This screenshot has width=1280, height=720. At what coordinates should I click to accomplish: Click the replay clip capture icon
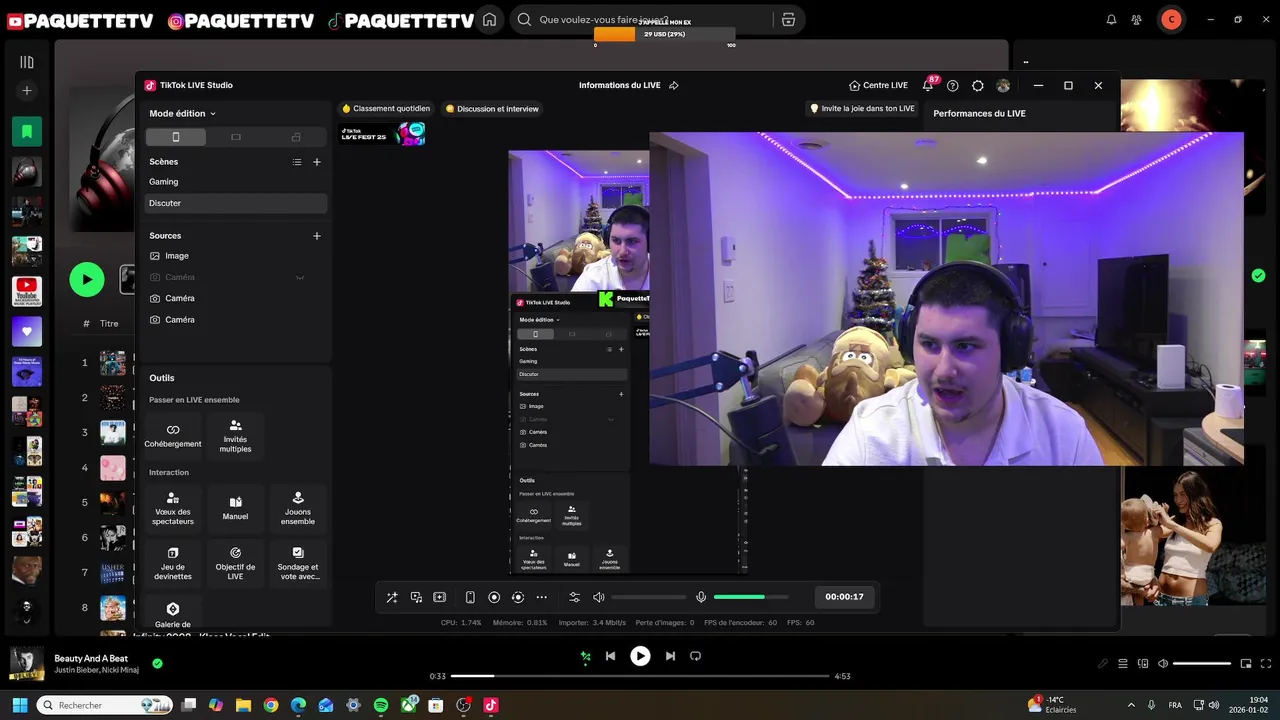518,597
